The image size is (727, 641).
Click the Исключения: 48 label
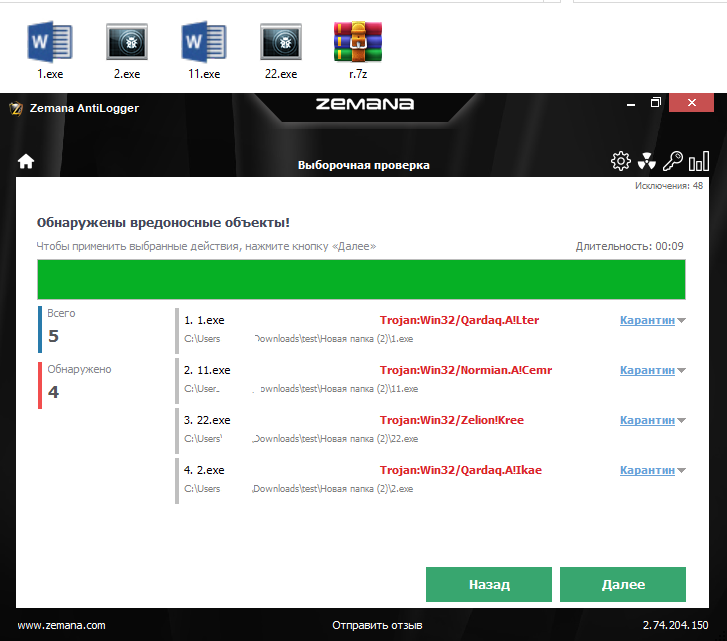pos(669,186)
